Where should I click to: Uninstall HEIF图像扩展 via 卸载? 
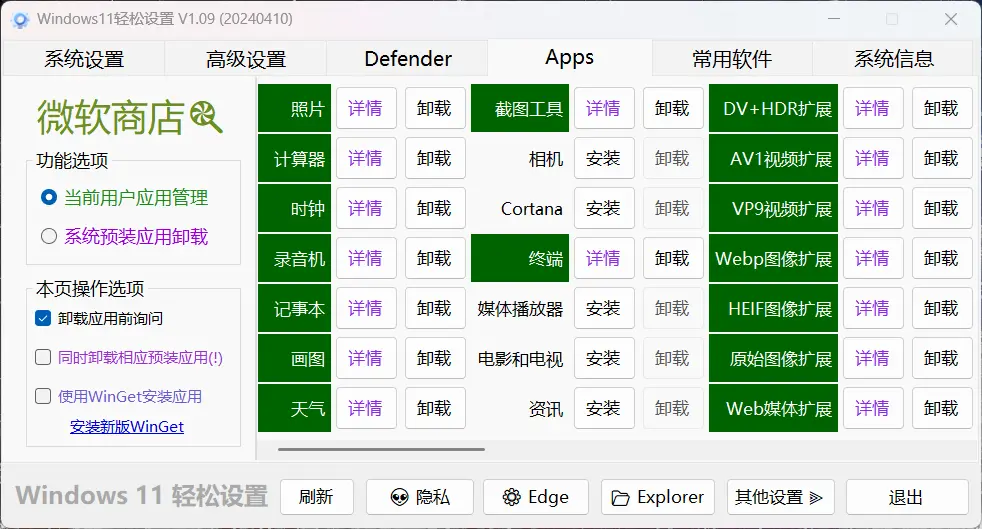coord(942,309)
